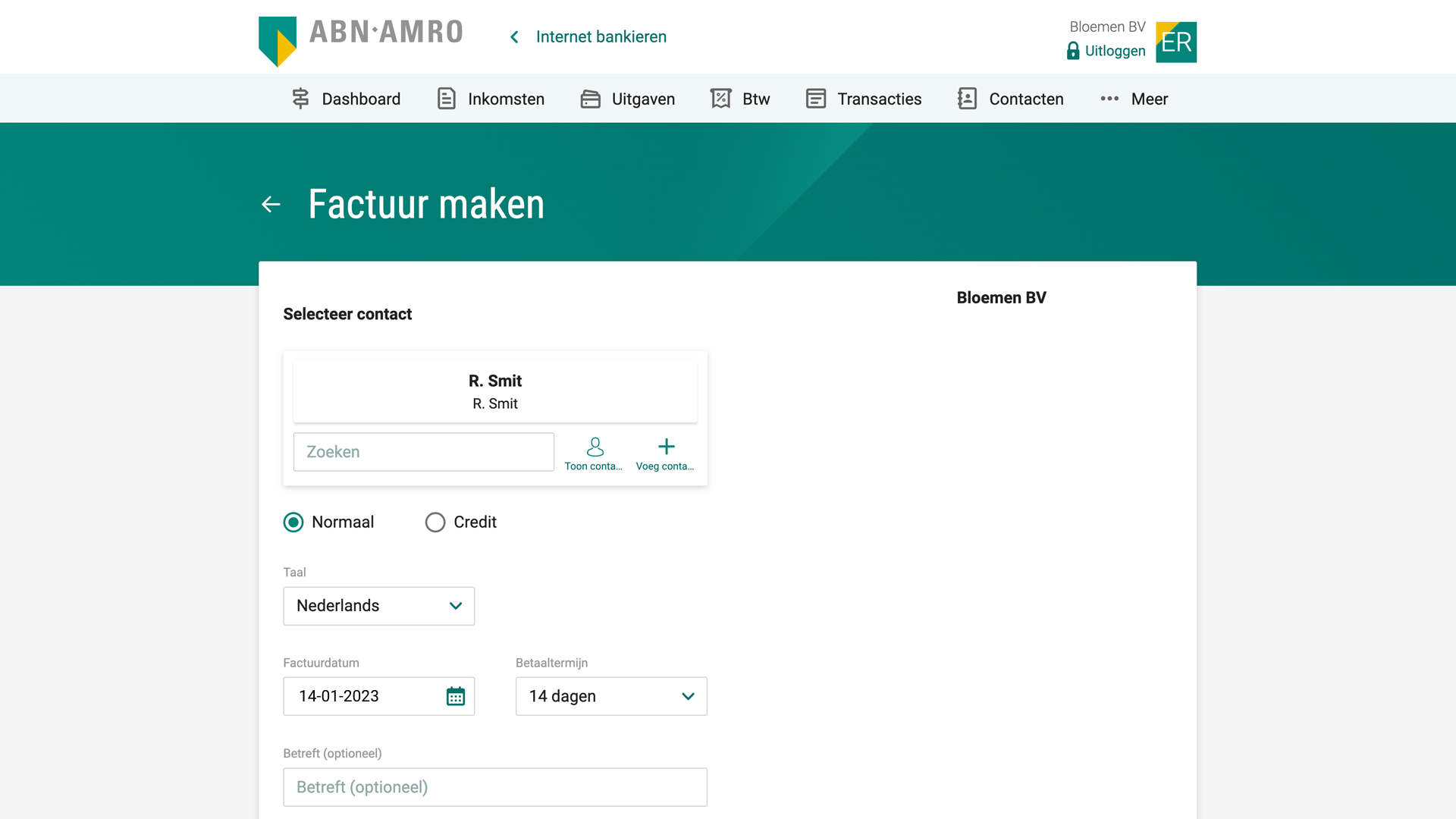Select the Normaal radio button

click(x=293, y=521)
